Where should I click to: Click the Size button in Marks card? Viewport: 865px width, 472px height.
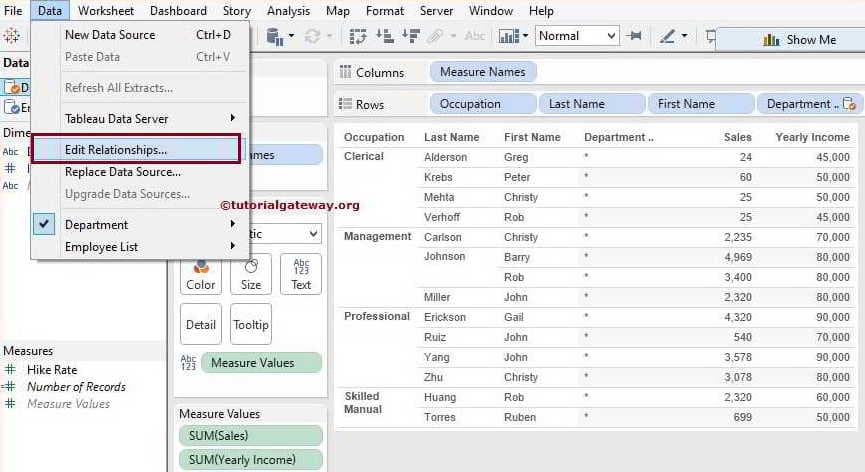coord(251,274)
